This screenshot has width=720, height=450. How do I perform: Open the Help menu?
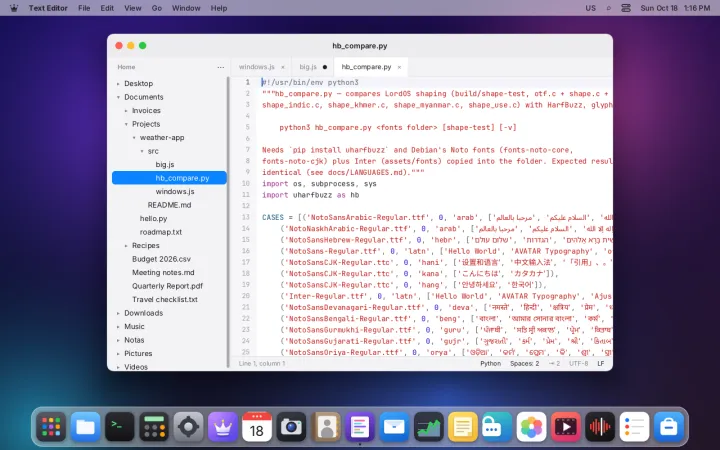(219, 8)
